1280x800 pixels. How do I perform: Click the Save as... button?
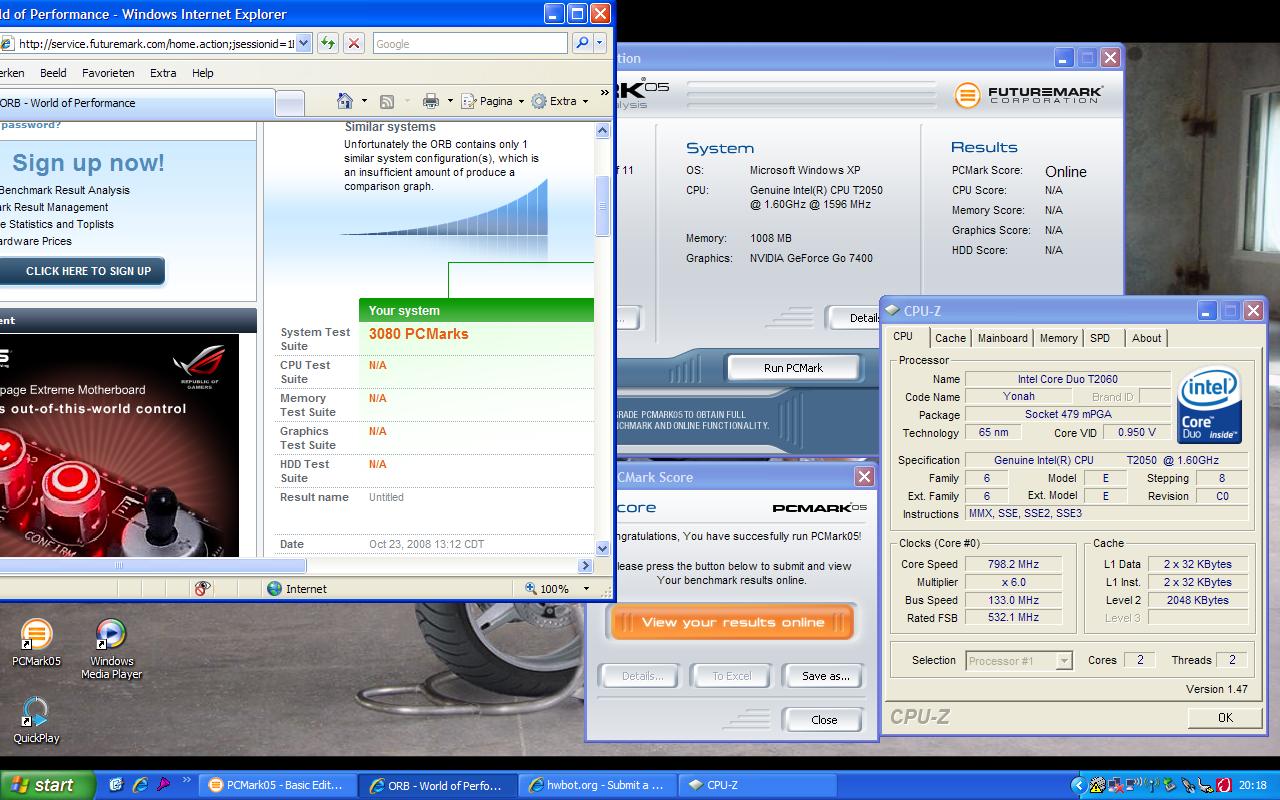point(825,676)
